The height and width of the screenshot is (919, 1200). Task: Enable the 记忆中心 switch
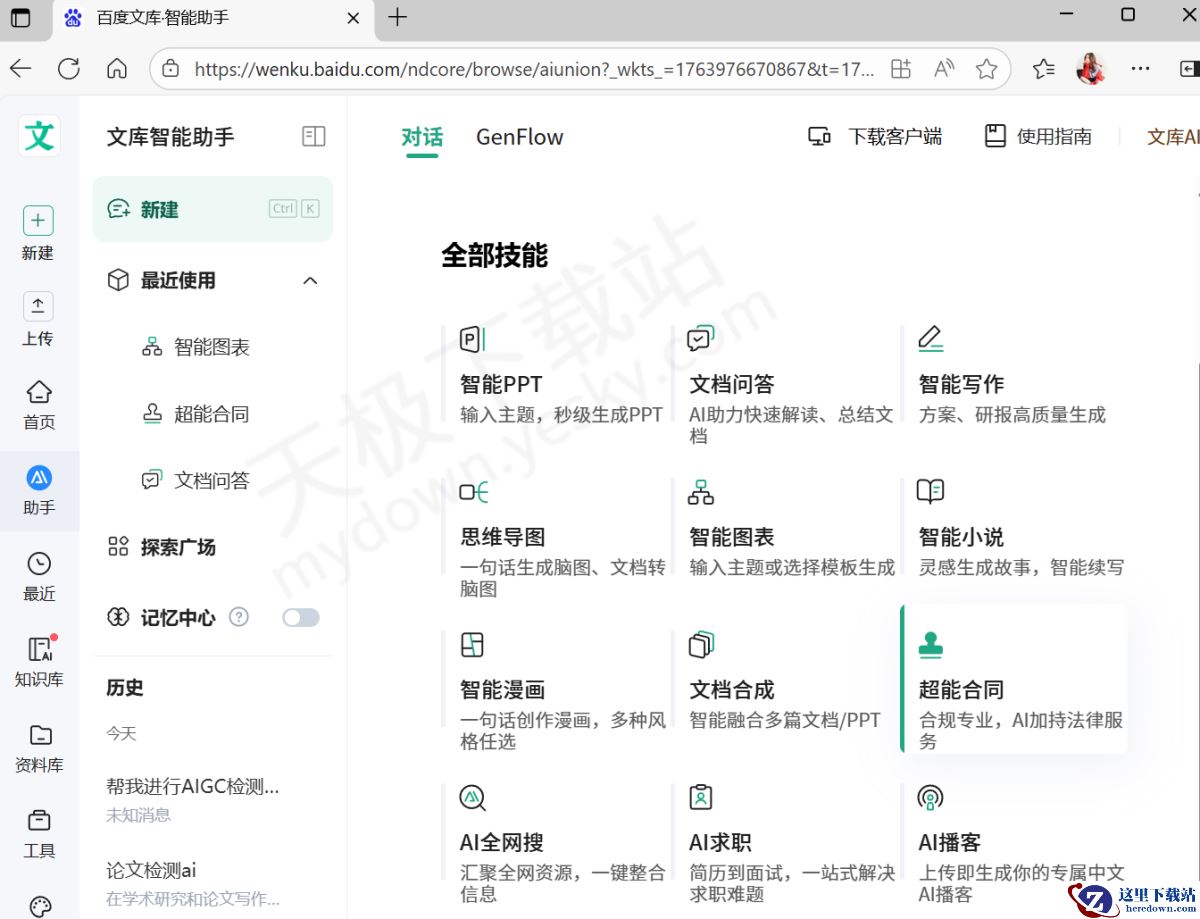point(300,618)
